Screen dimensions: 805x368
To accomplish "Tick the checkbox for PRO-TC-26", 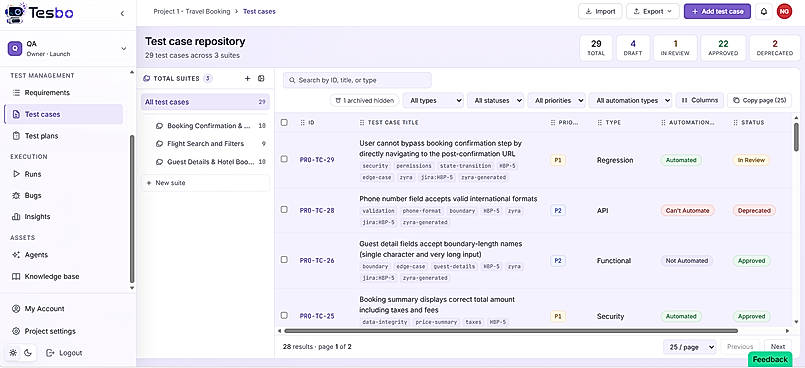I will (284, 260).
